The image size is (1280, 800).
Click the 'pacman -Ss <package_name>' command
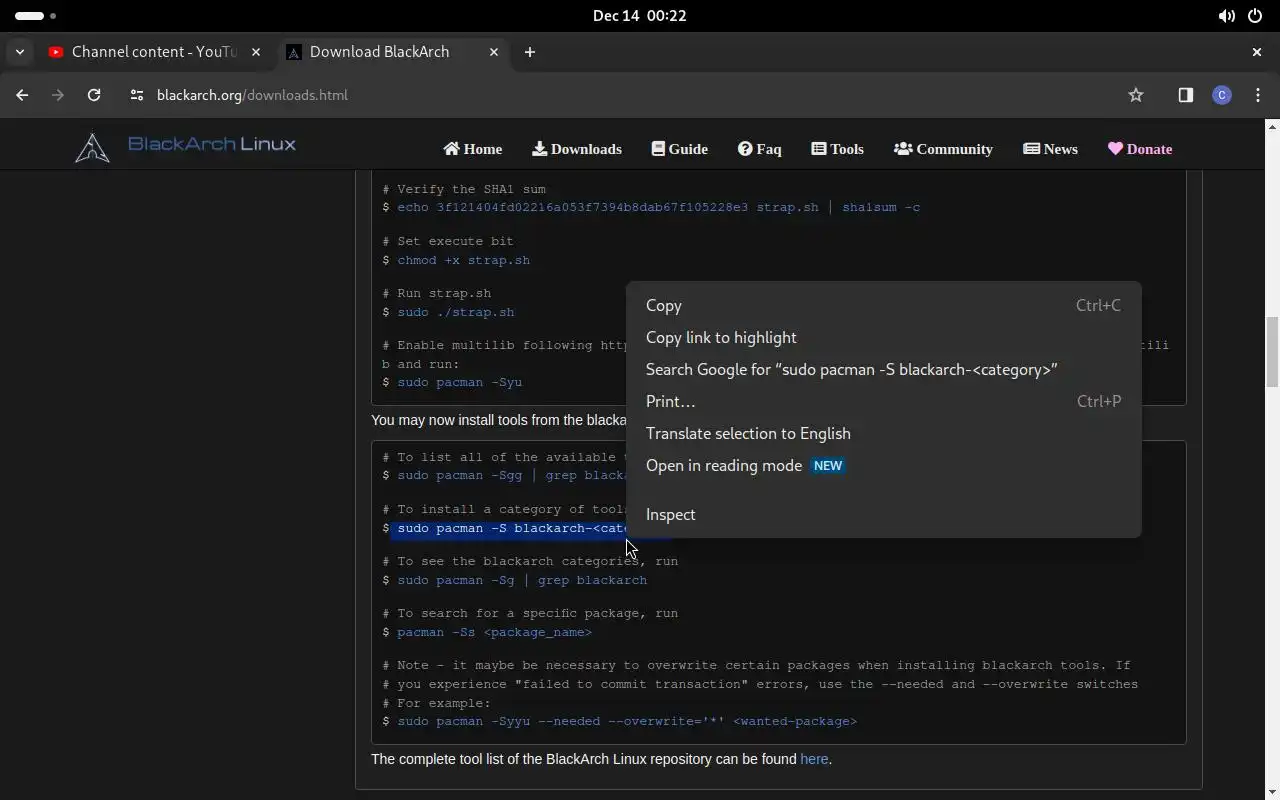click(x=494, y=632)
